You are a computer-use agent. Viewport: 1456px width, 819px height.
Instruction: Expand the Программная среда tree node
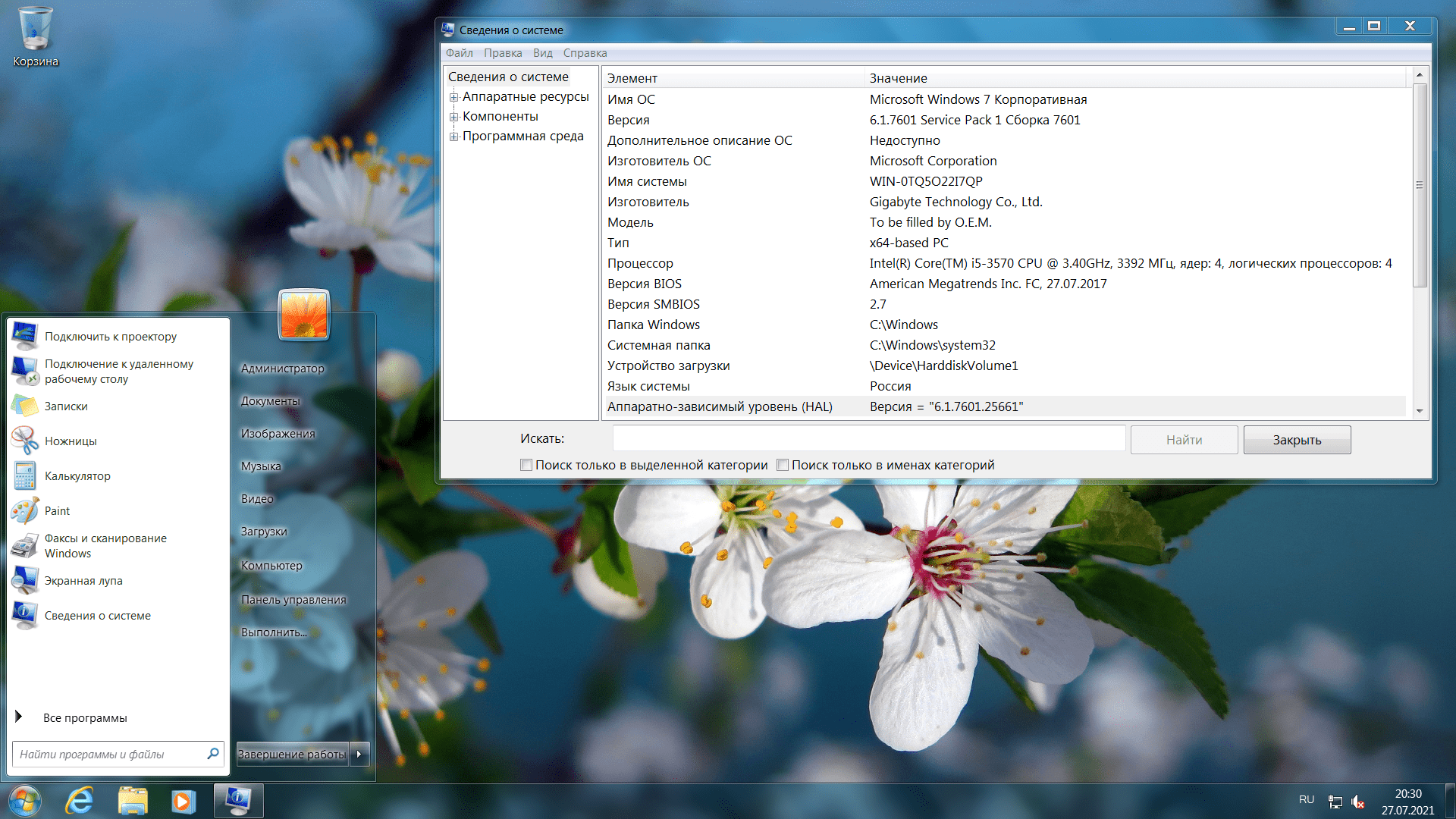point(453,136)
